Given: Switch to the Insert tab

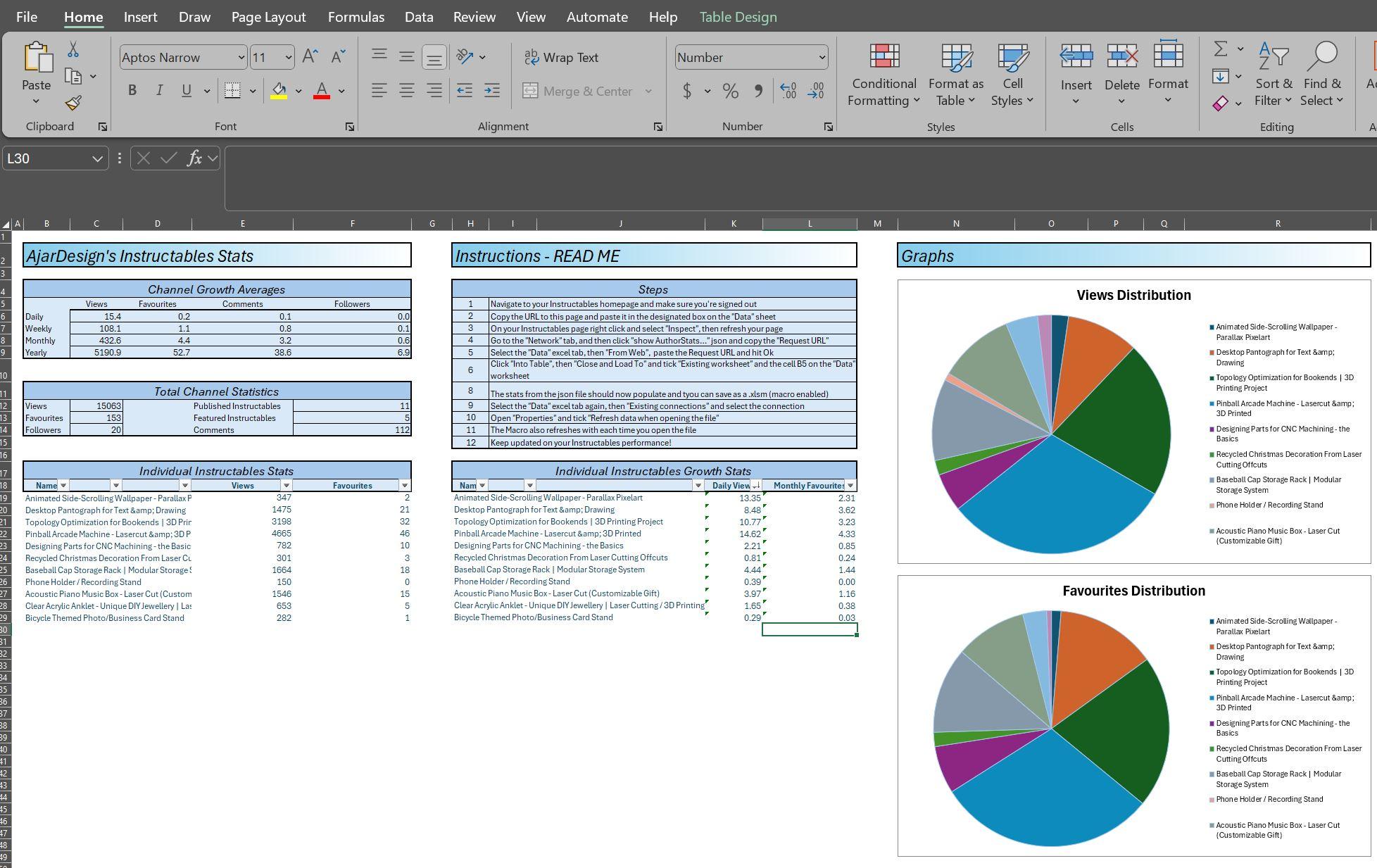Looking at the screenshot, I should [140, 17].
